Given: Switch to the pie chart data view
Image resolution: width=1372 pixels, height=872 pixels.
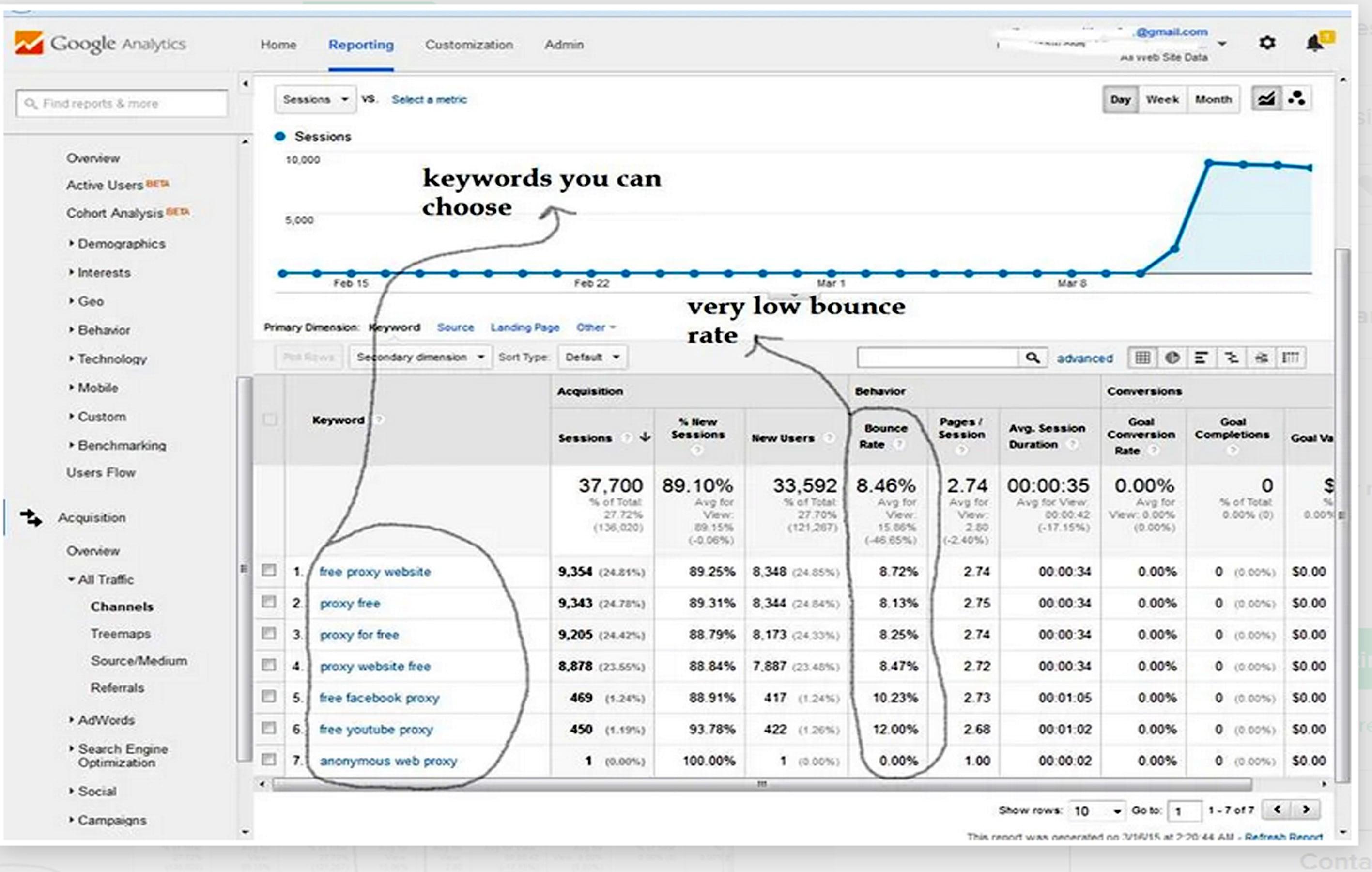Looking at the screenshot, I should 1172,358.
